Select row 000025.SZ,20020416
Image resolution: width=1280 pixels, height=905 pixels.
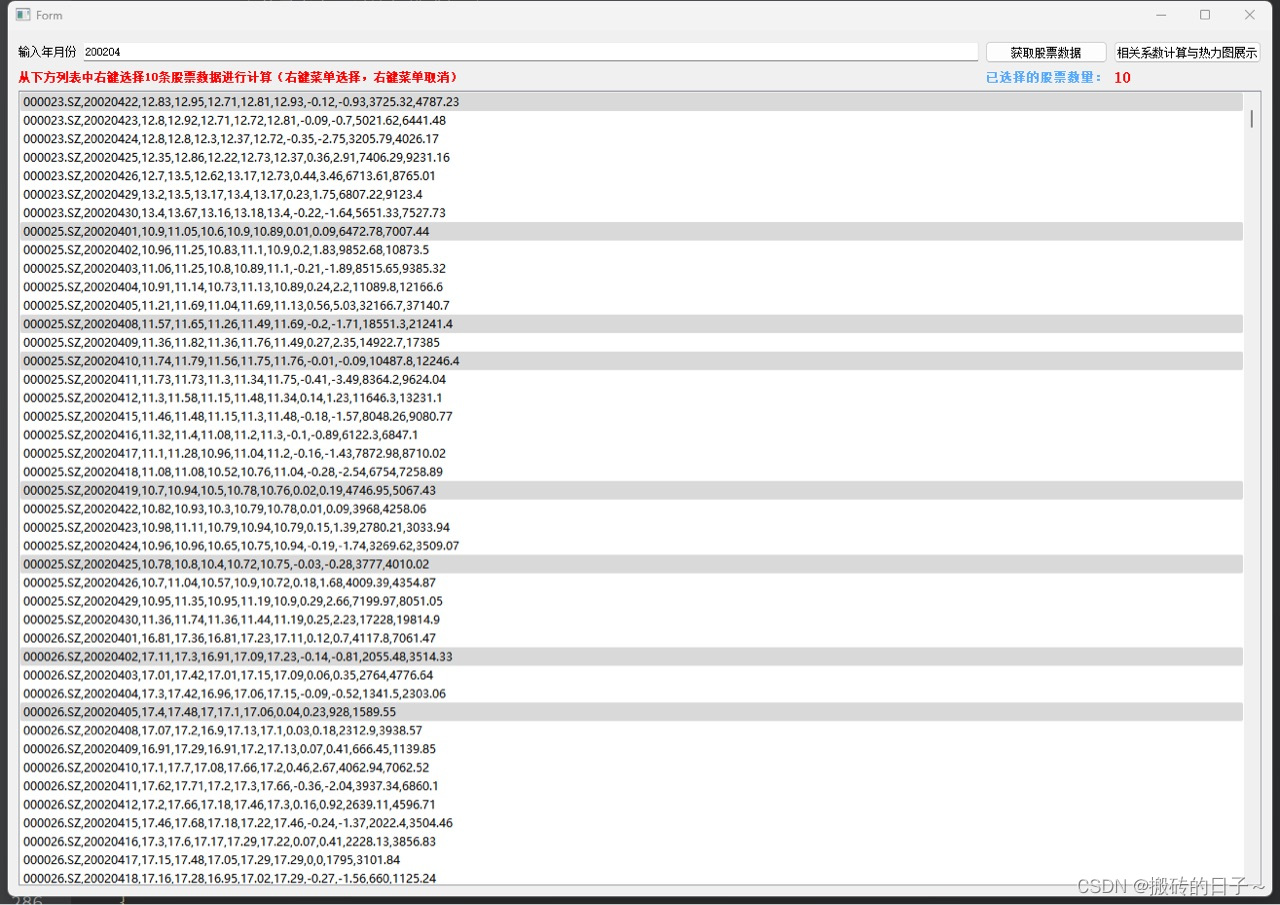click(x=631, y=435)
